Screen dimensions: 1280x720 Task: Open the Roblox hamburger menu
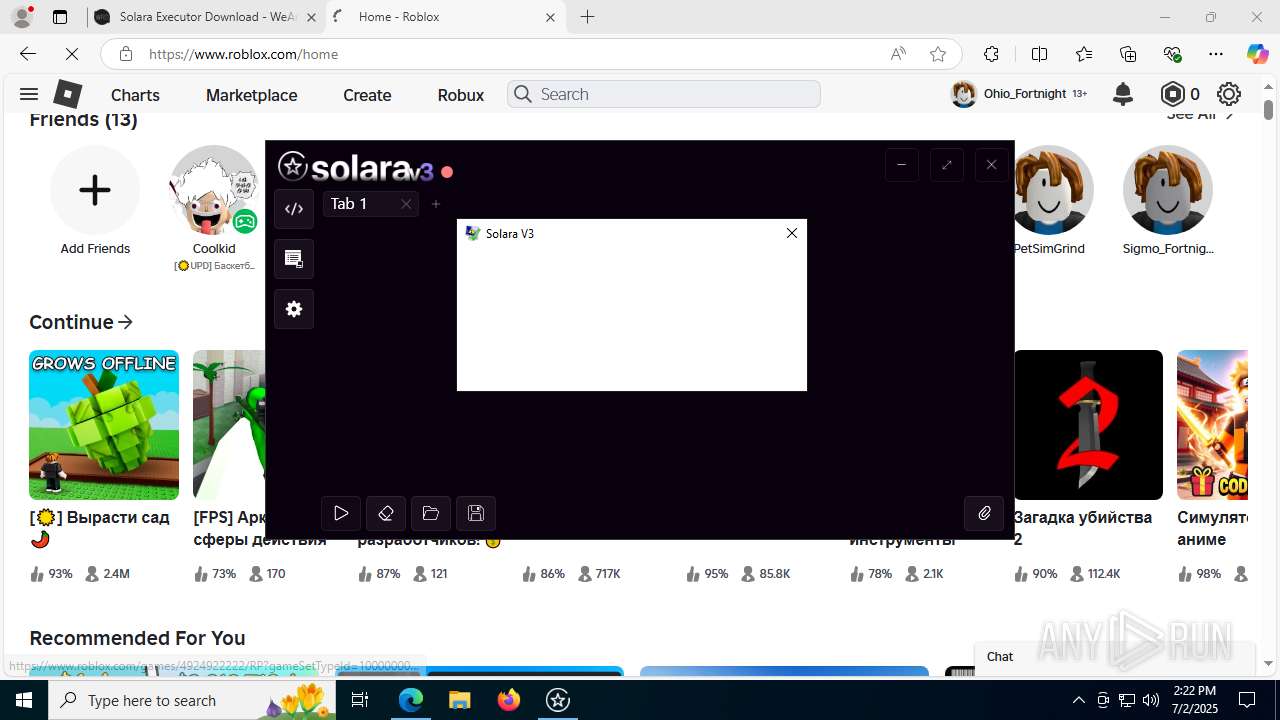[29, 94]
